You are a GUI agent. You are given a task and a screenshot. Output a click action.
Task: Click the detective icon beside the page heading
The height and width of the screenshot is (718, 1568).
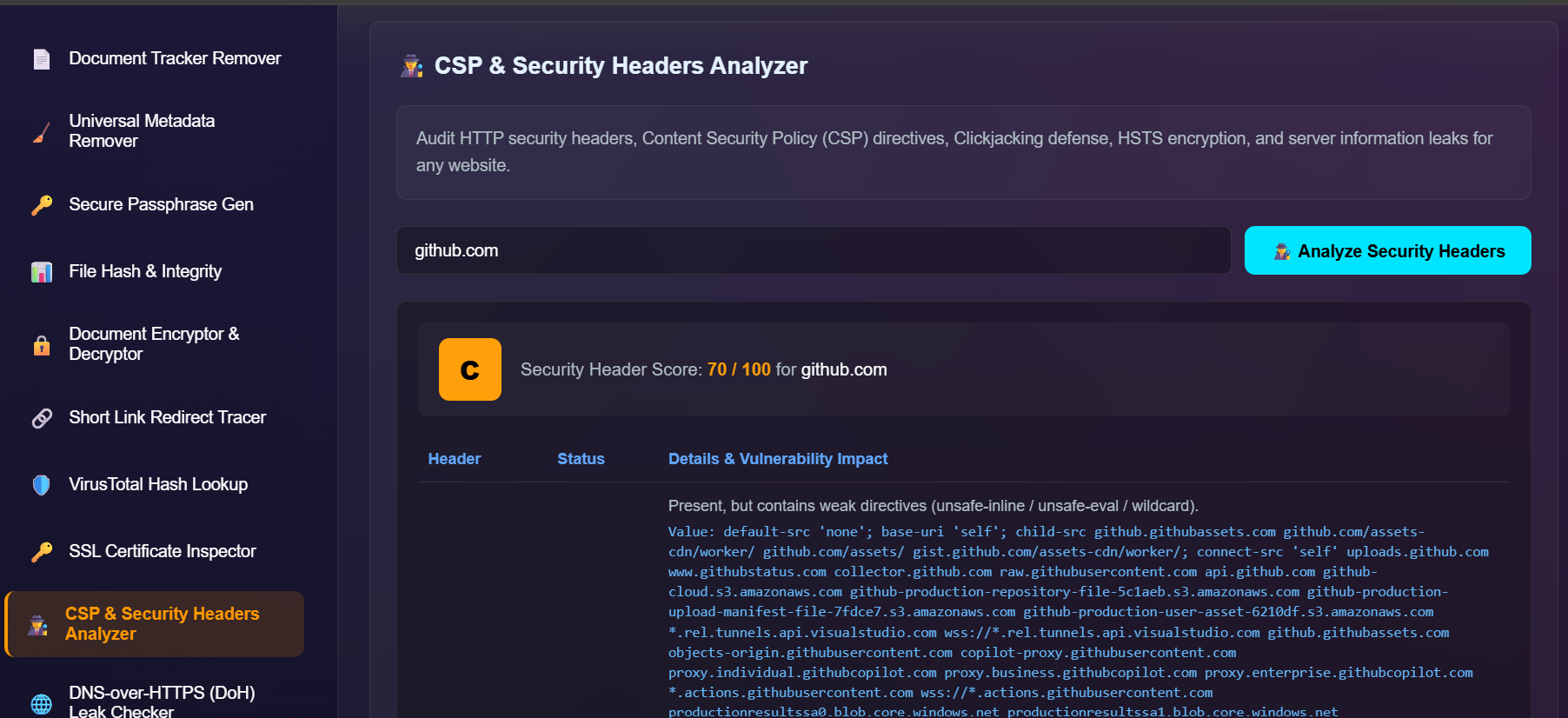[x=412, y=66]
